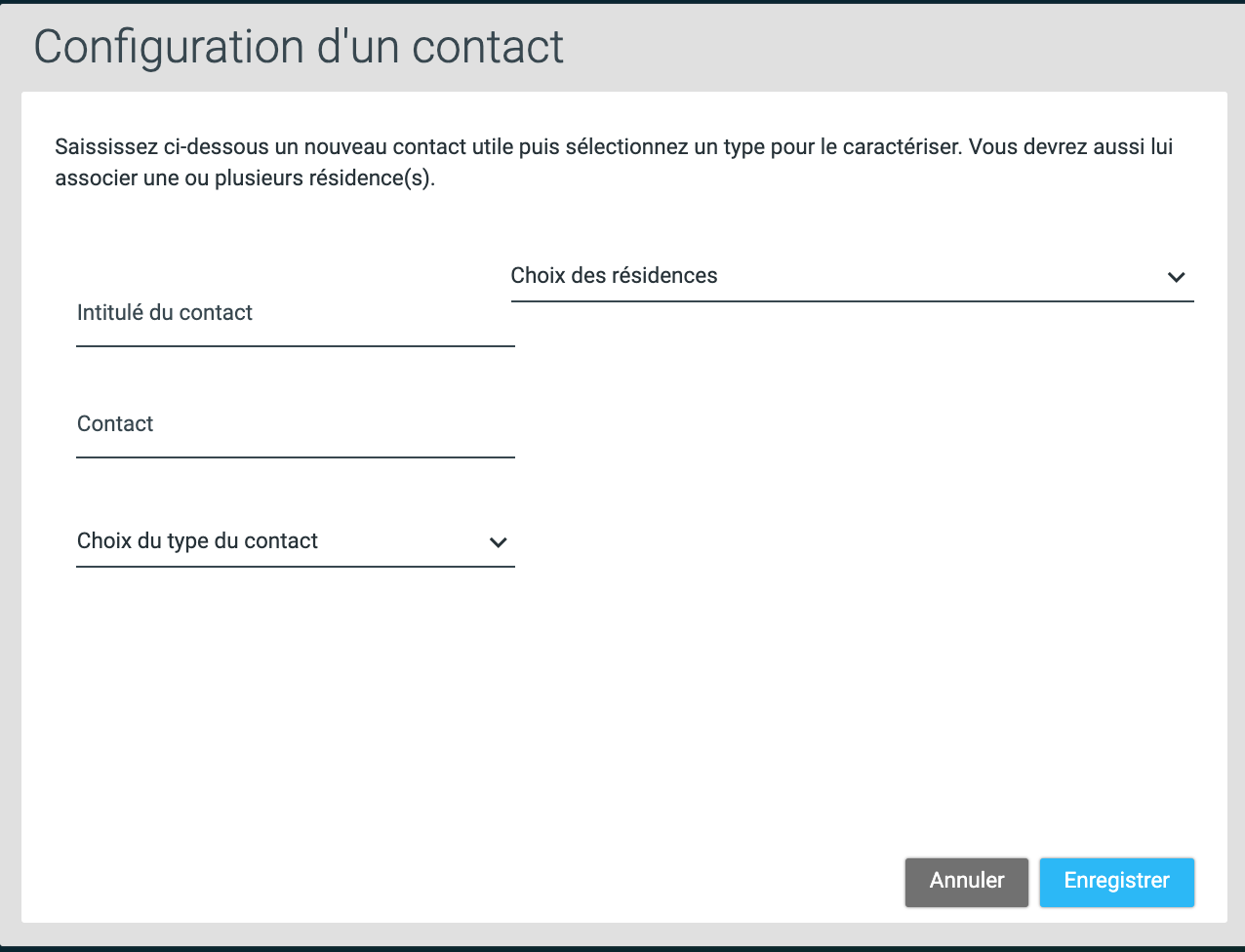This screenshot has width=1245, height=952.
Task: Click the chevron arrow beside Choix des résidences
Action: pyautogui.click(x=1176, y=277)
